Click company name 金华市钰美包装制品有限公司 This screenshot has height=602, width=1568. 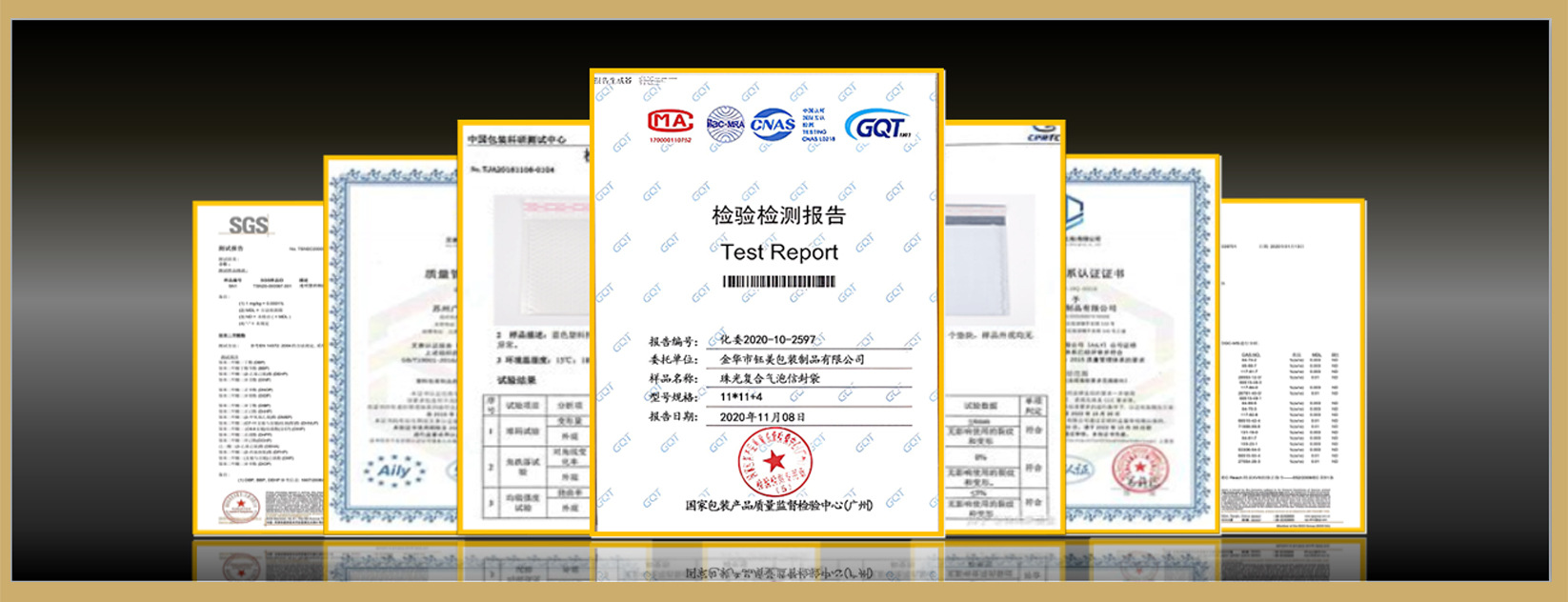coord(792,359)
